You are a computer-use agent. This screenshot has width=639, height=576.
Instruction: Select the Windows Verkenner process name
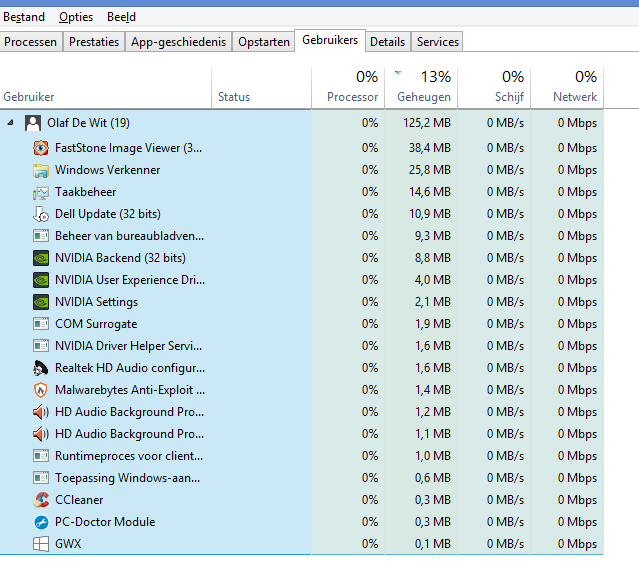tap(108, 170)
